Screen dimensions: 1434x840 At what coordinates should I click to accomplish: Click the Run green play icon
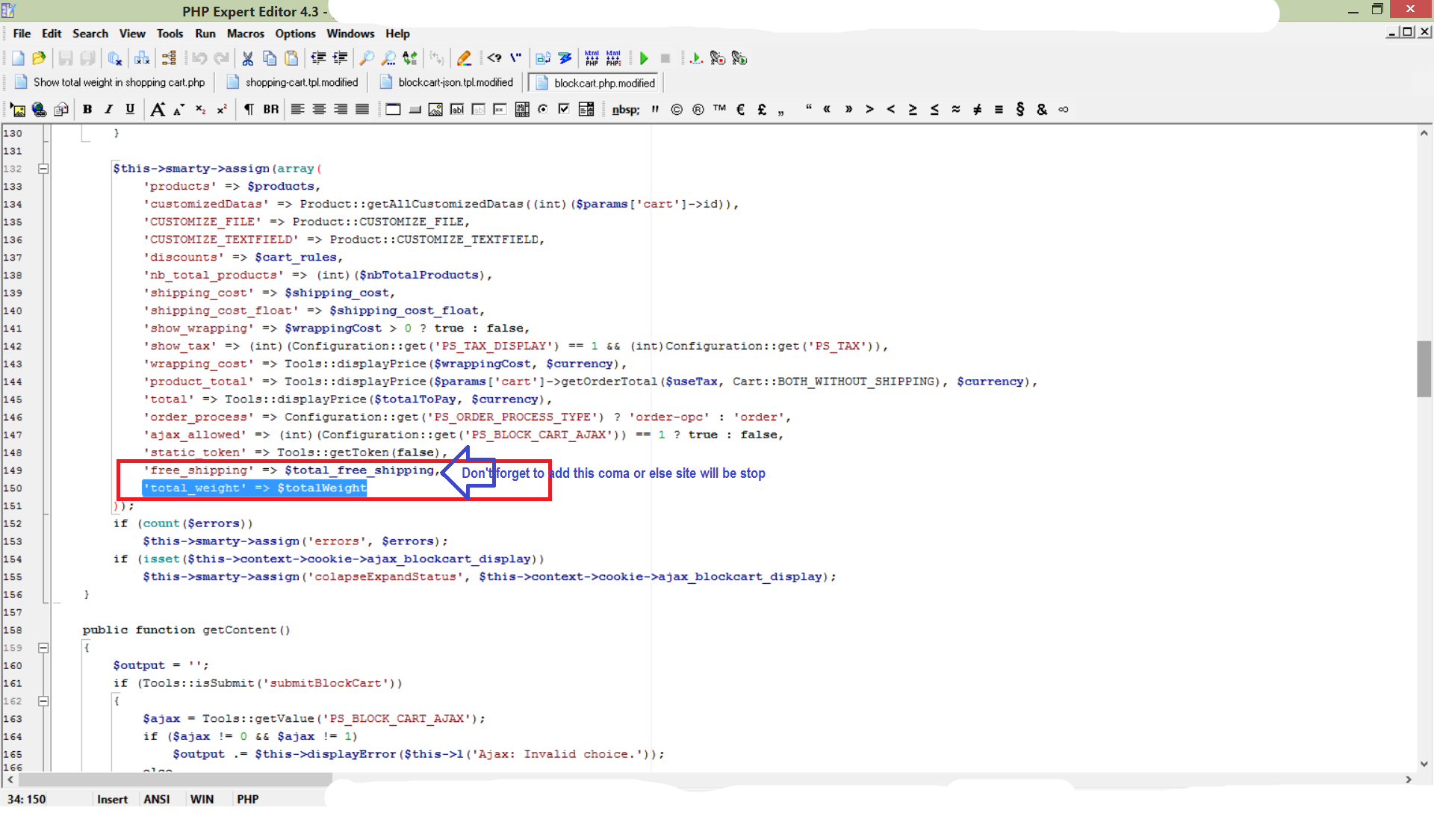(x=644, y=58)
